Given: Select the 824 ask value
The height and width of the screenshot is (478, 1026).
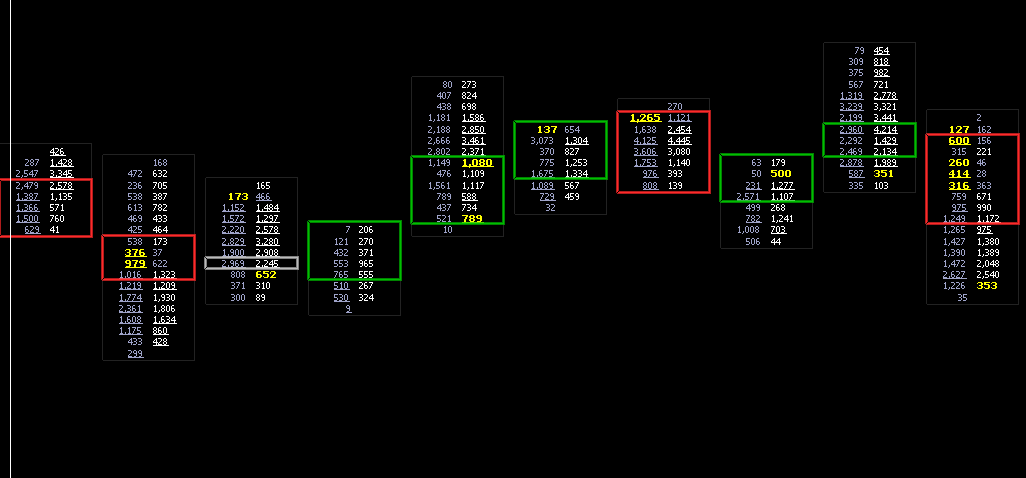Looking at the screenshot, I should pos(469,95).
